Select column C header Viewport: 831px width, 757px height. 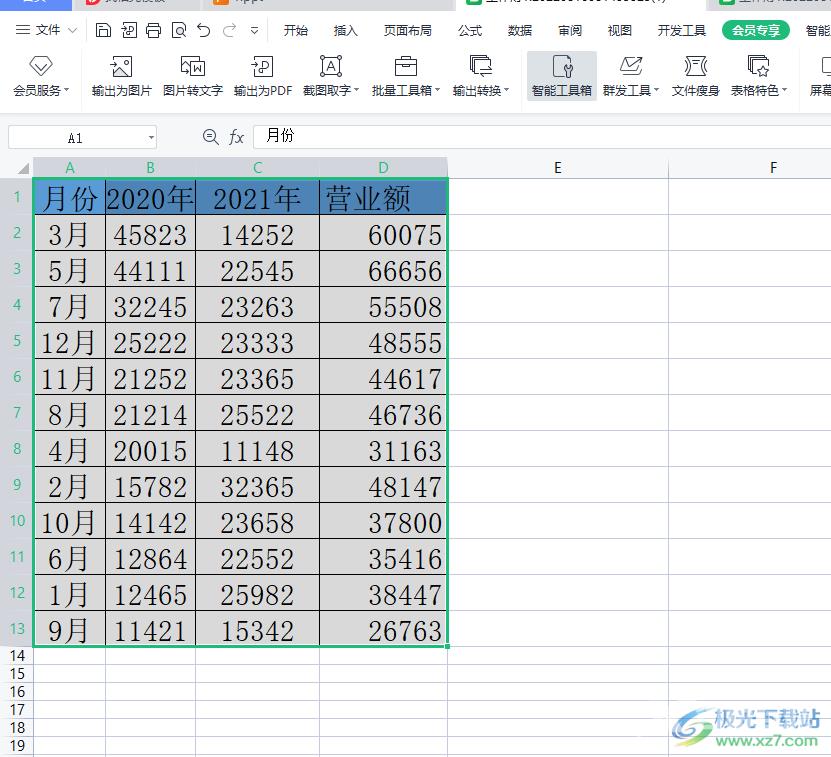(258, 168)
